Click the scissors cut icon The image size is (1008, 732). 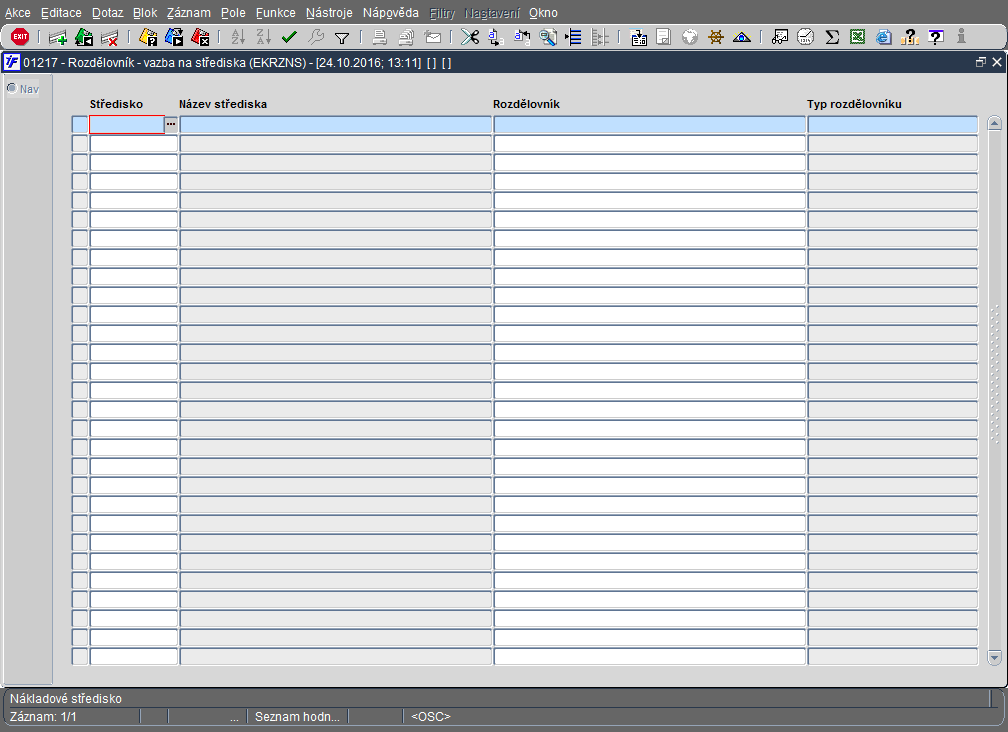(x=470, y=37)
